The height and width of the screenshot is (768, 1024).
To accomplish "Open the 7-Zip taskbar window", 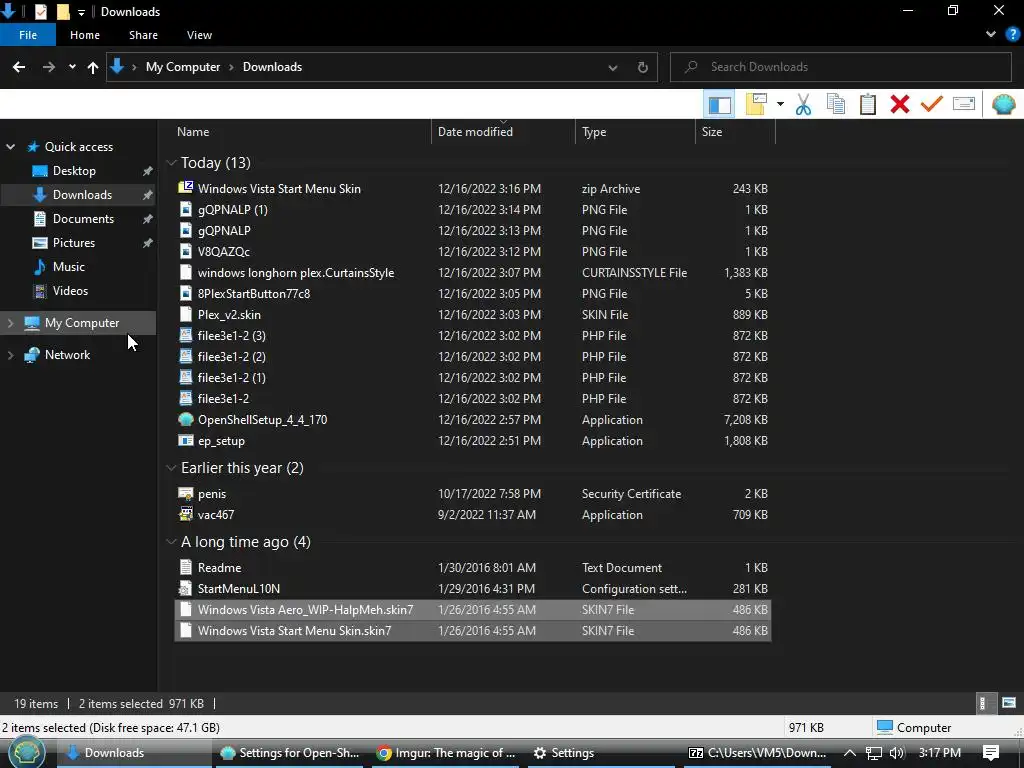I will point(758,753).
